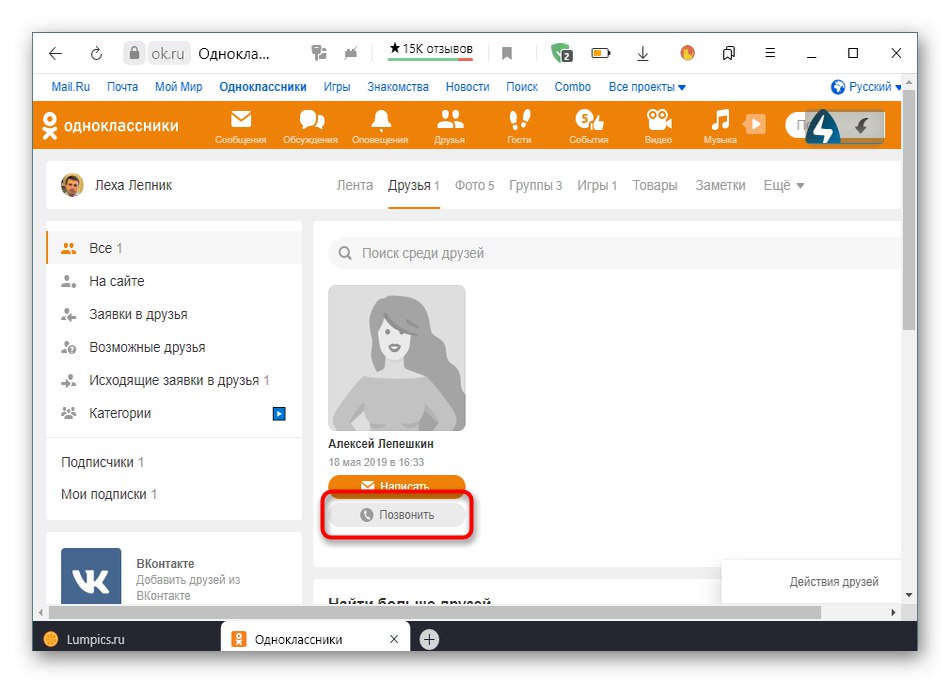This screenshot has width=950, height=683.
Task: Click the "Позвонить" button
Action: coord(396,513)
